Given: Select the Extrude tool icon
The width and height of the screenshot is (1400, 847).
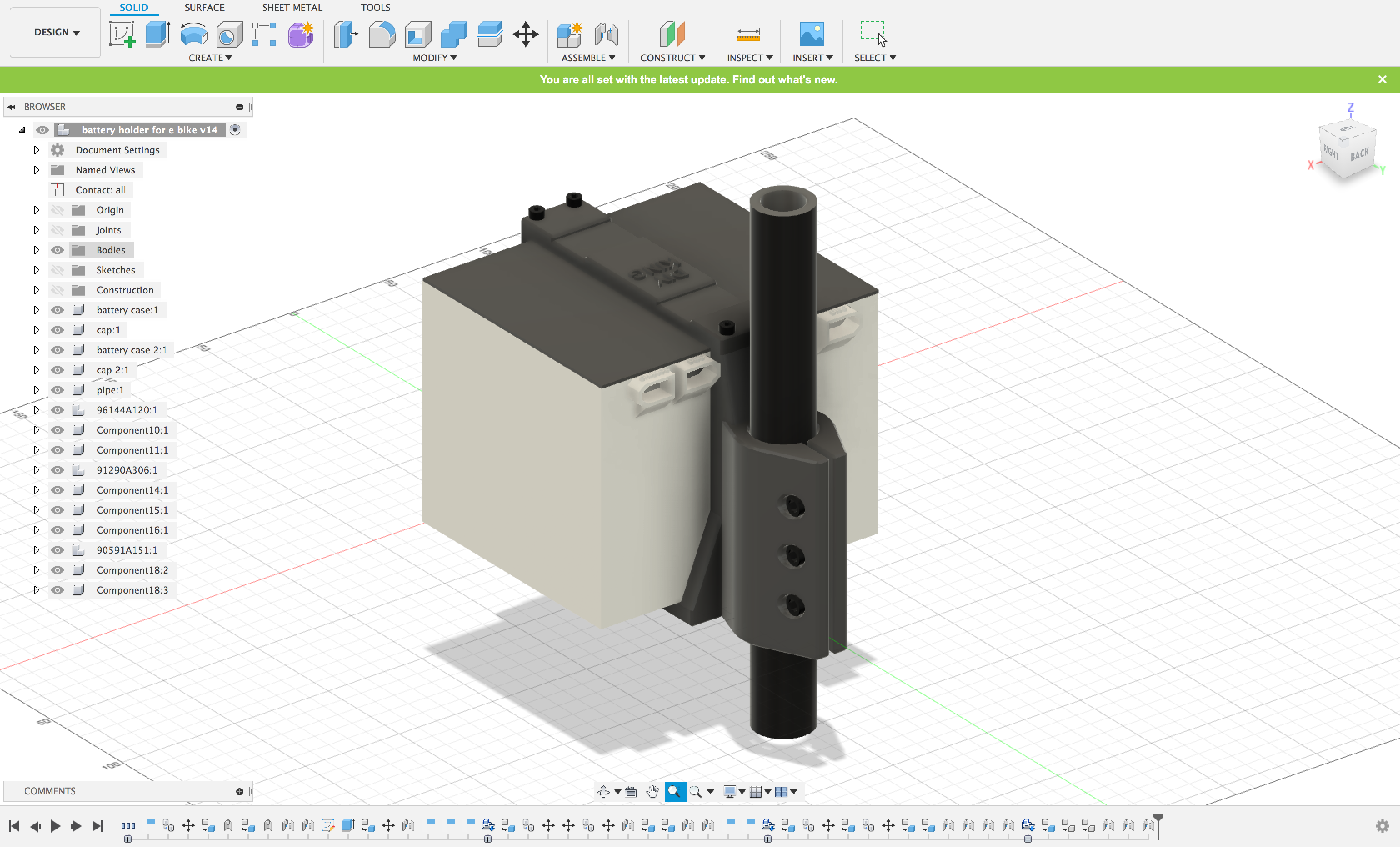Looking at the screenshot, I should (157, 34).
